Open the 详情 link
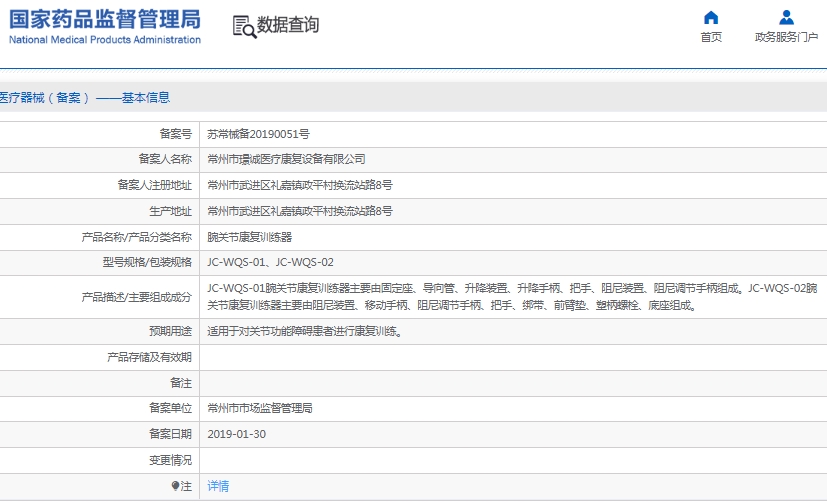The width and height of the screenshot is (827, 503). coord(218,486)
